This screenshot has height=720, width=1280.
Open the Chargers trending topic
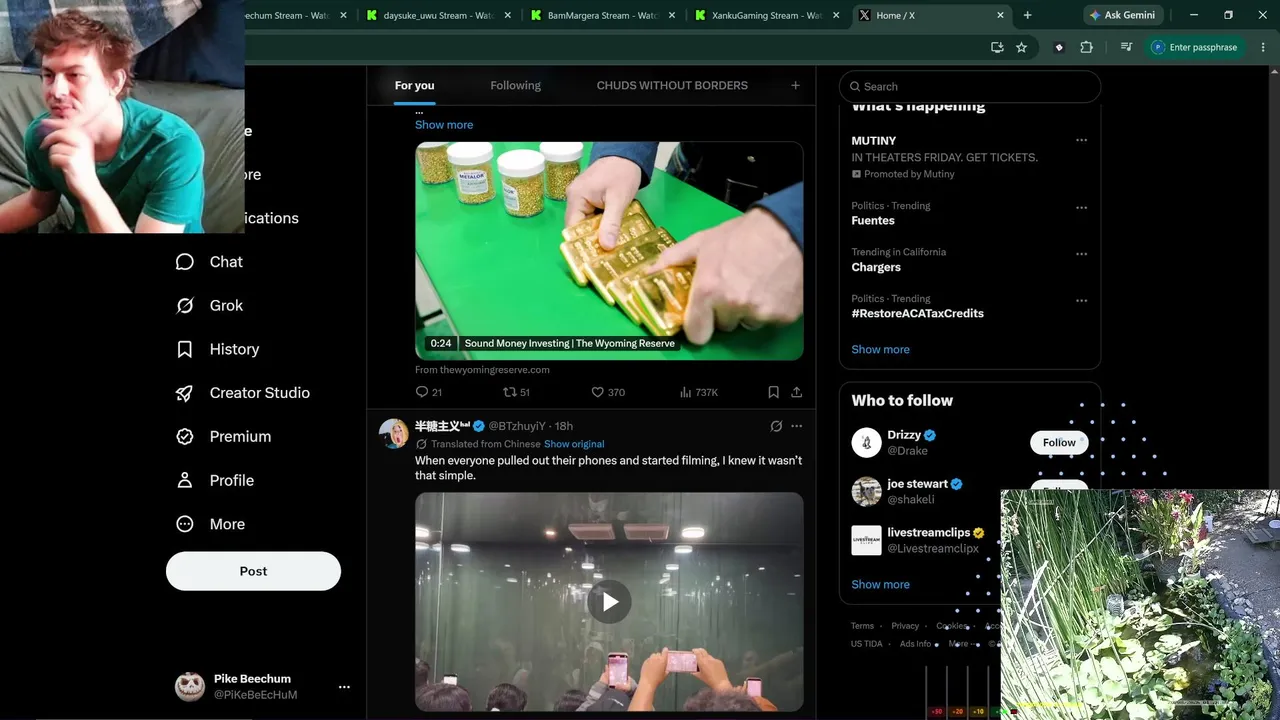click(x=876, y=267)
